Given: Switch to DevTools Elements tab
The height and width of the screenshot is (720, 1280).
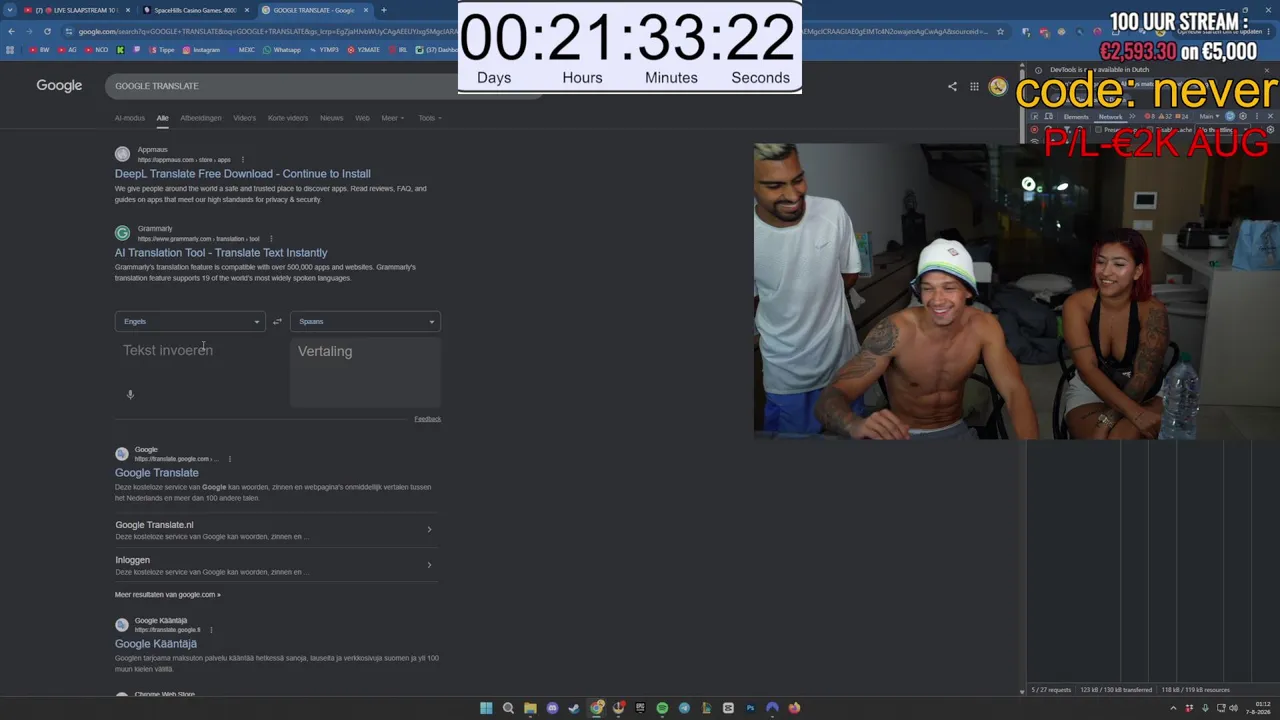Looking at the screenshot, I should pyautogui.click(x=1076, y=117).
